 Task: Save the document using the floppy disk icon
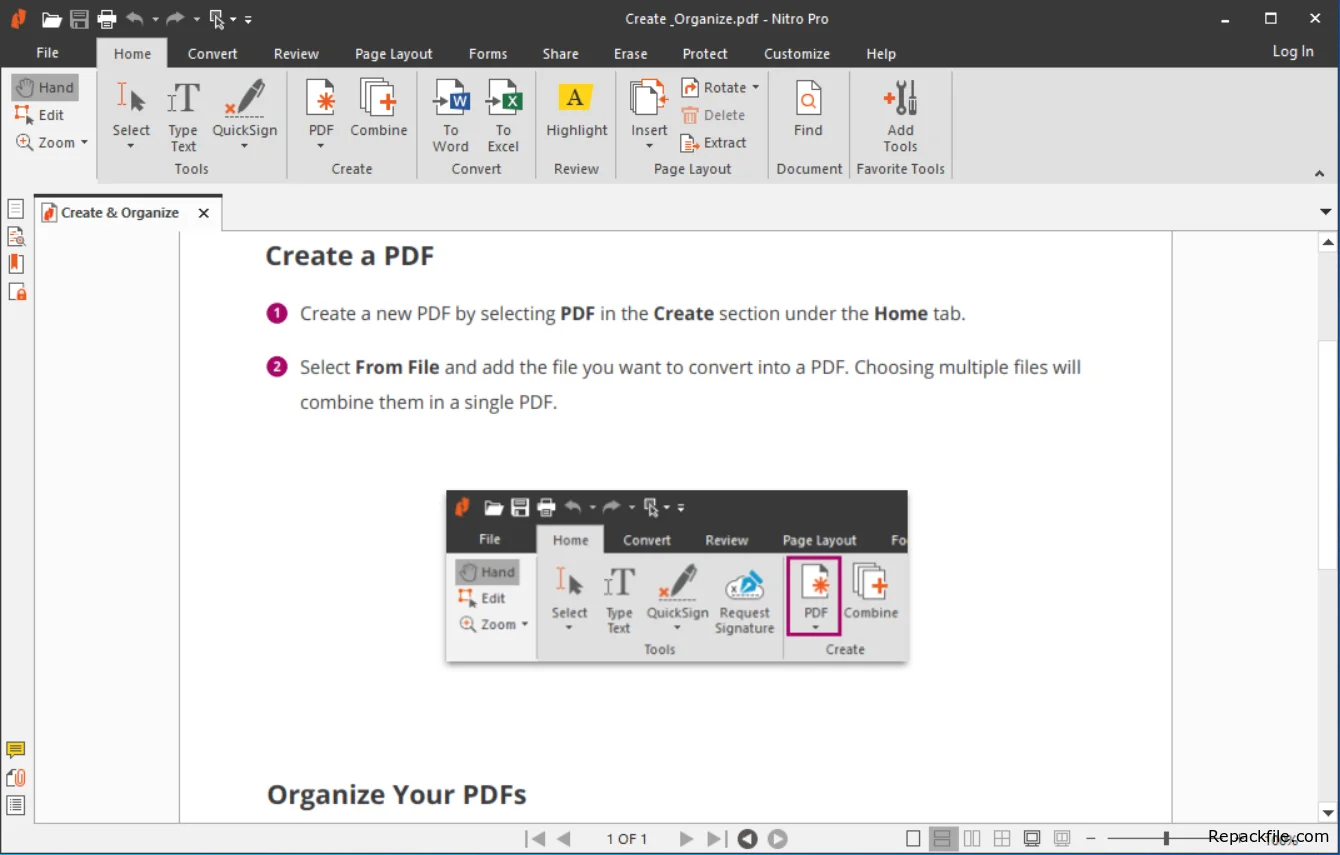pos(79,19)
